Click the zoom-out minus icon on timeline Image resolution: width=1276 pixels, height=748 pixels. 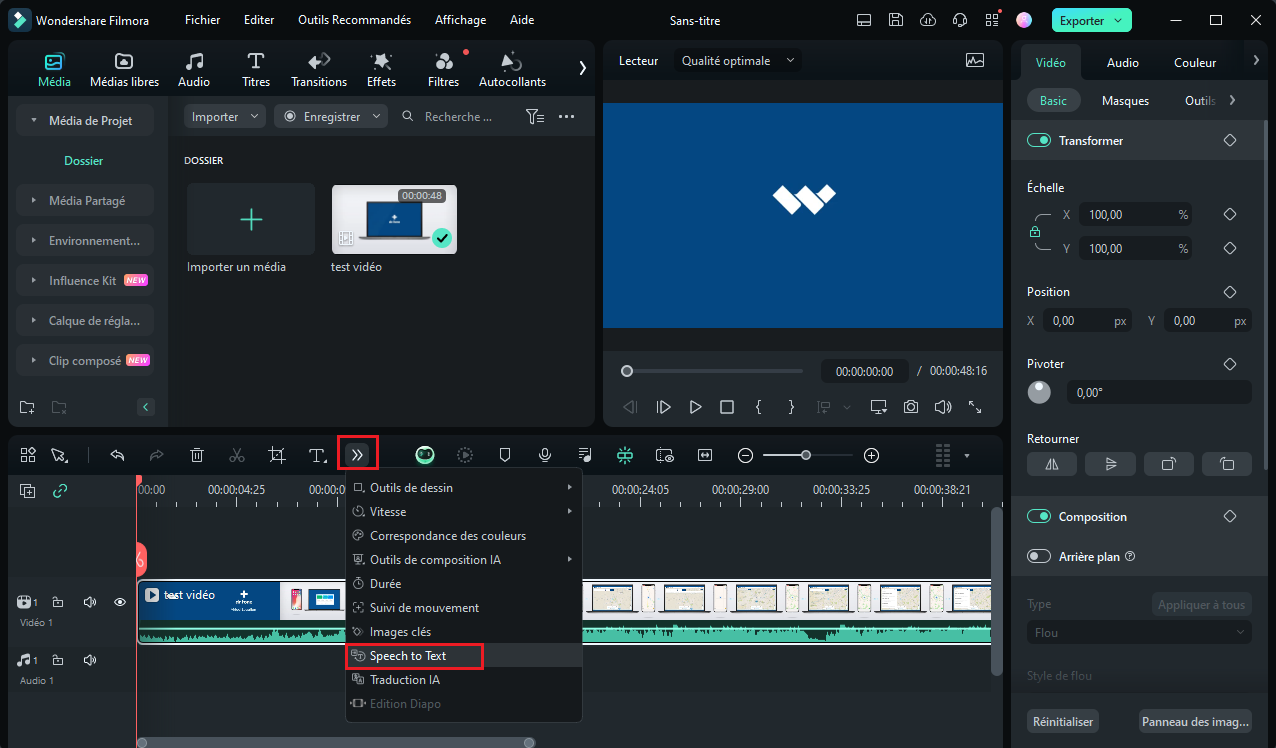(x=745, y=455)
